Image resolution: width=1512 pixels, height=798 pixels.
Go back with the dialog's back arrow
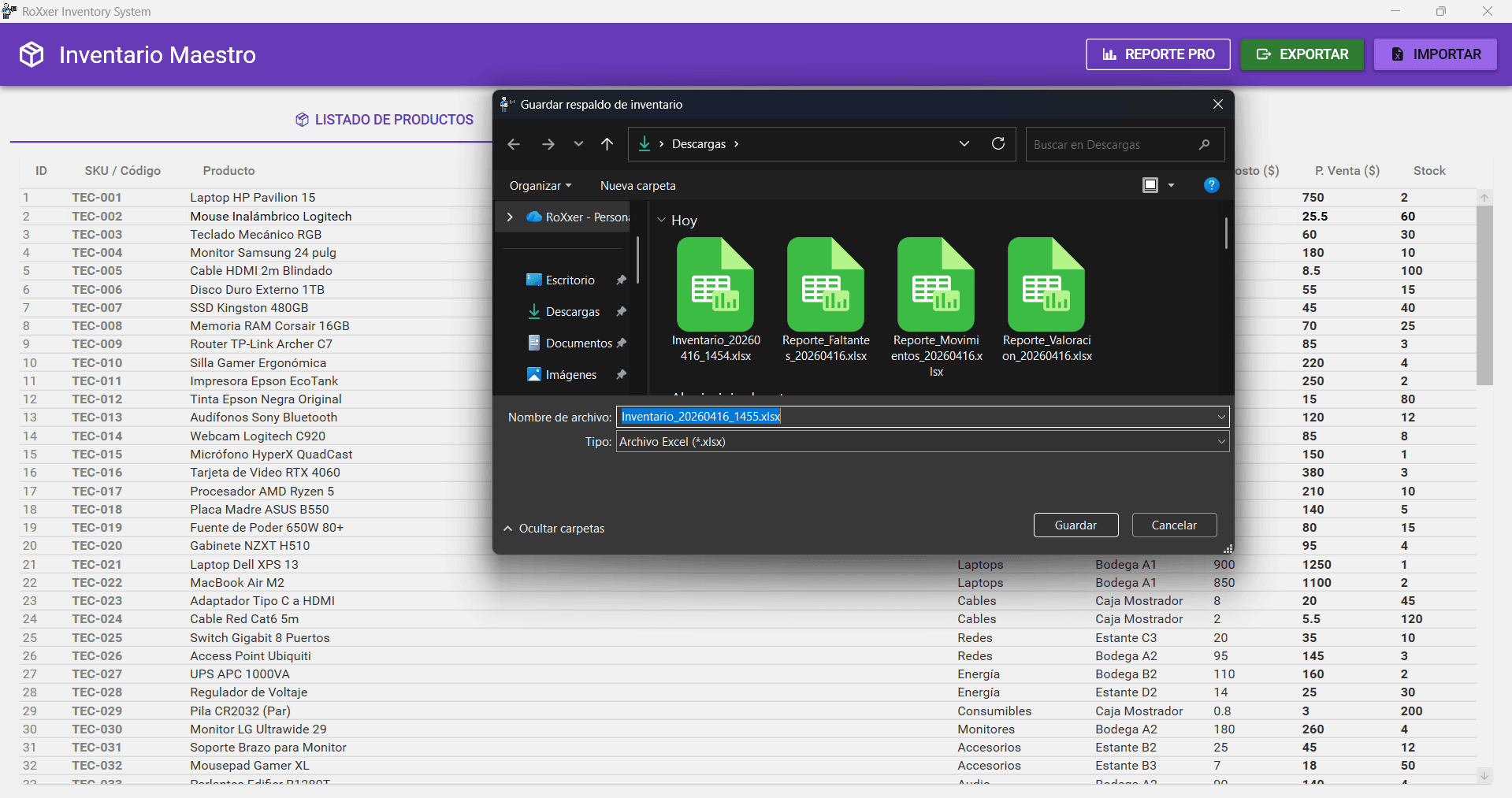coord(514,144)
